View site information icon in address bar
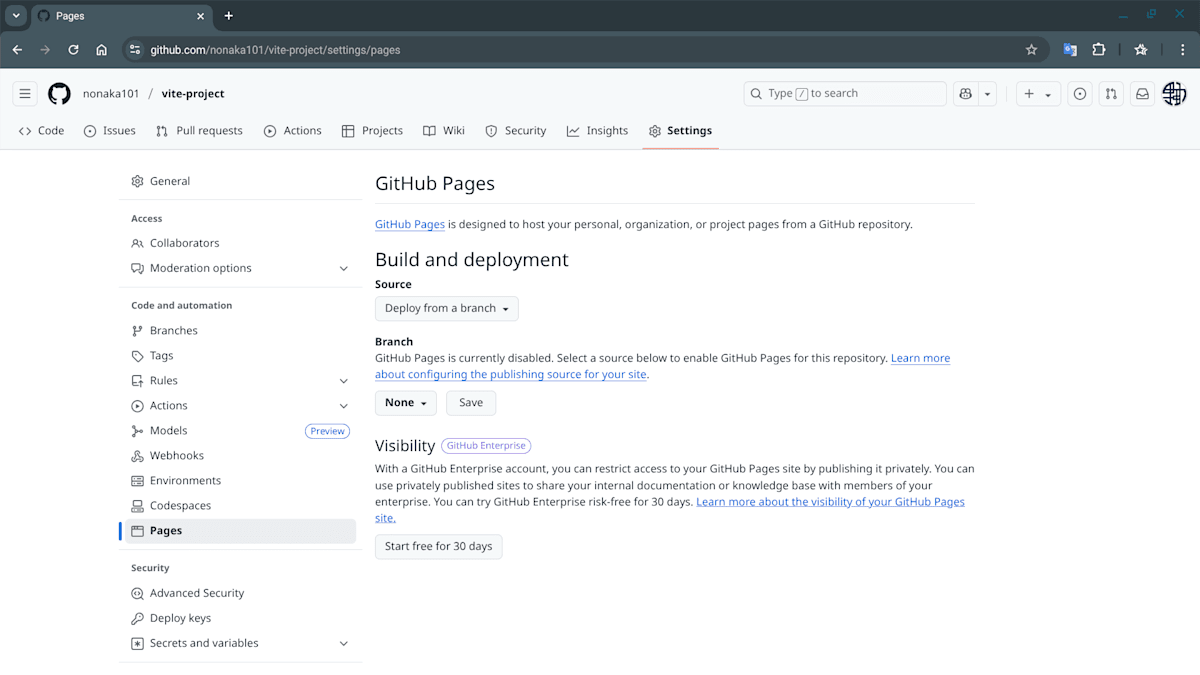The image size is (1200, 675). pos(136,50)
